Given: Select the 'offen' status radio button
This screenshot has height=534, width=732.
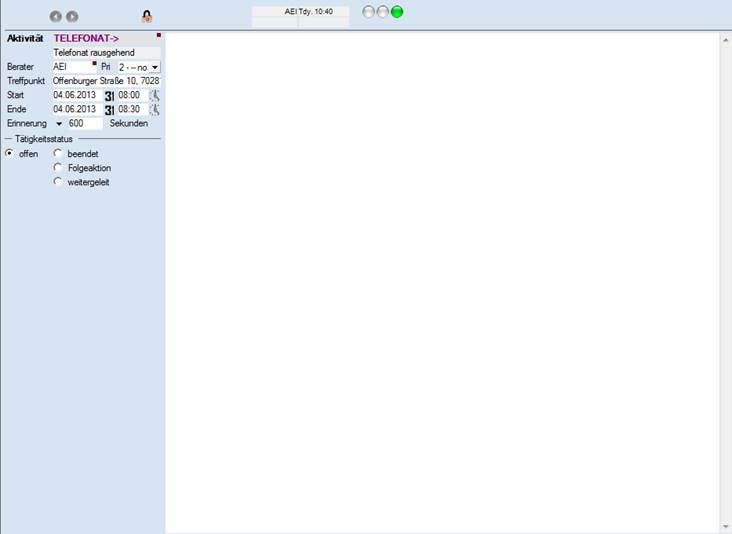Looking at the screenshot, I should coord(10,154).
